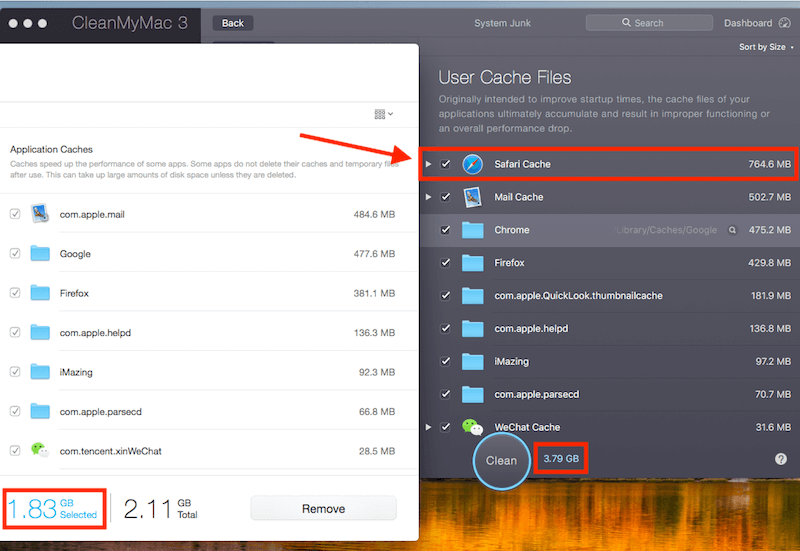
Task: Click the Safari Cache compass icon
Action: point(472,164)
